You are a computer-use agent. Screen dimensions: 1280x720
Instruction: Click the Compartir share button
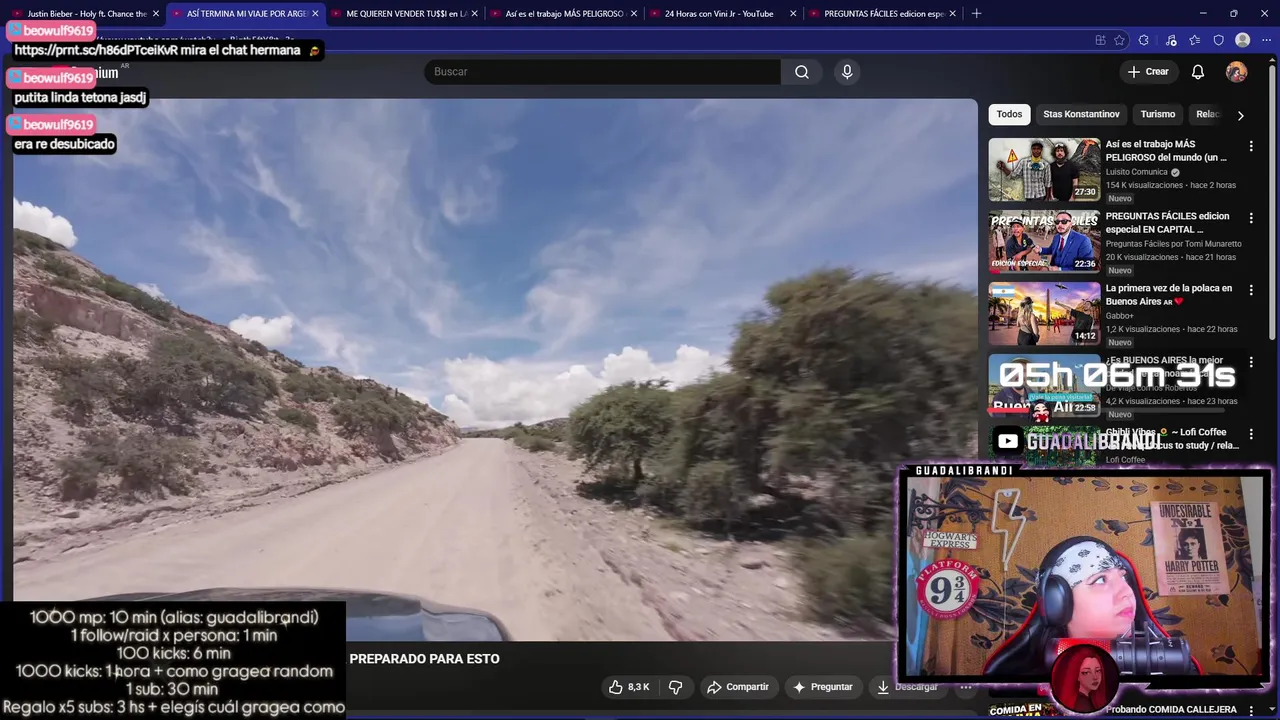point(737,687)
